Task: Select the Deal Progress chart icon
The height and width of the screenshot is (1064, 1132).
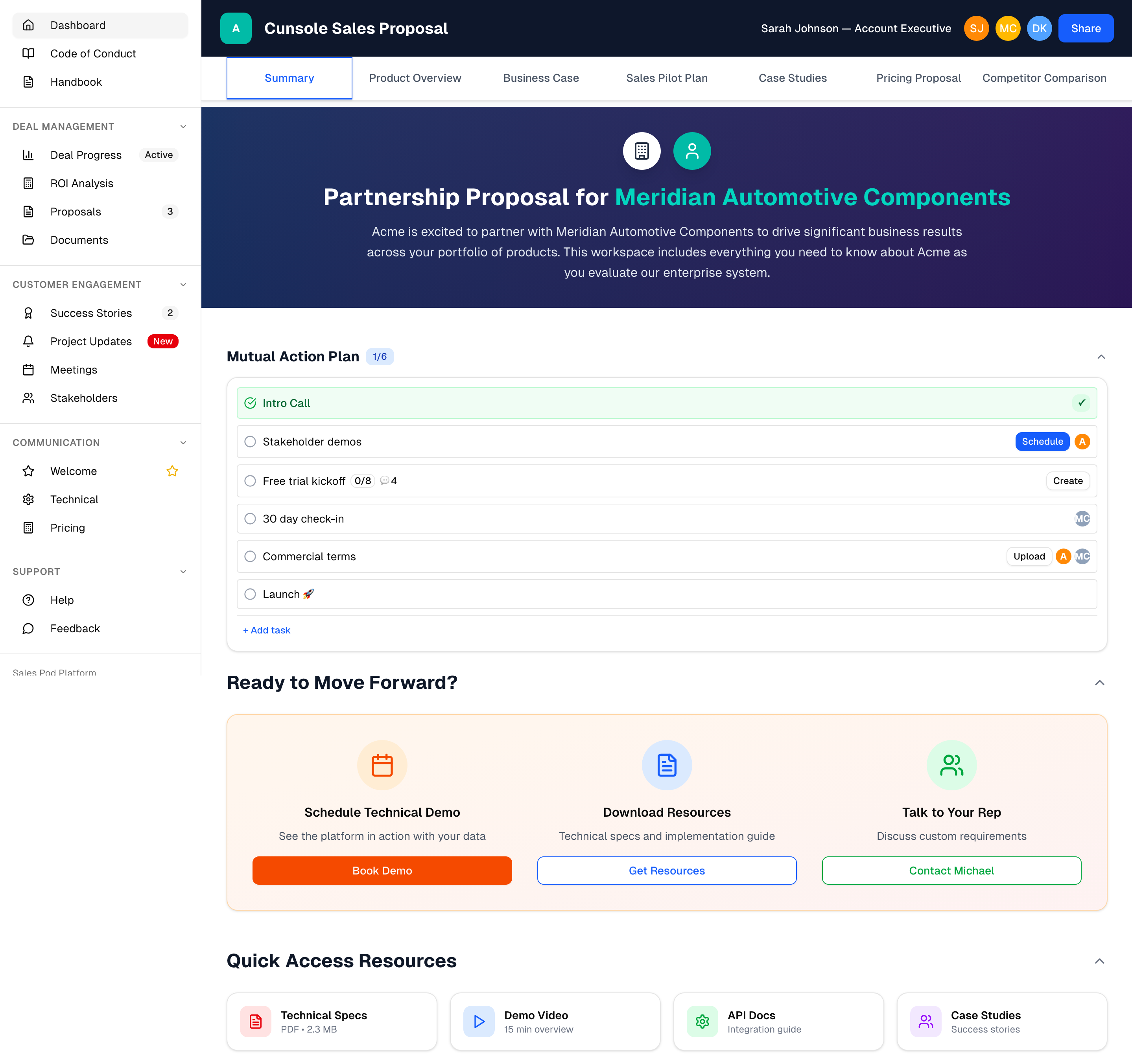Action: click(x=29, y=155)
